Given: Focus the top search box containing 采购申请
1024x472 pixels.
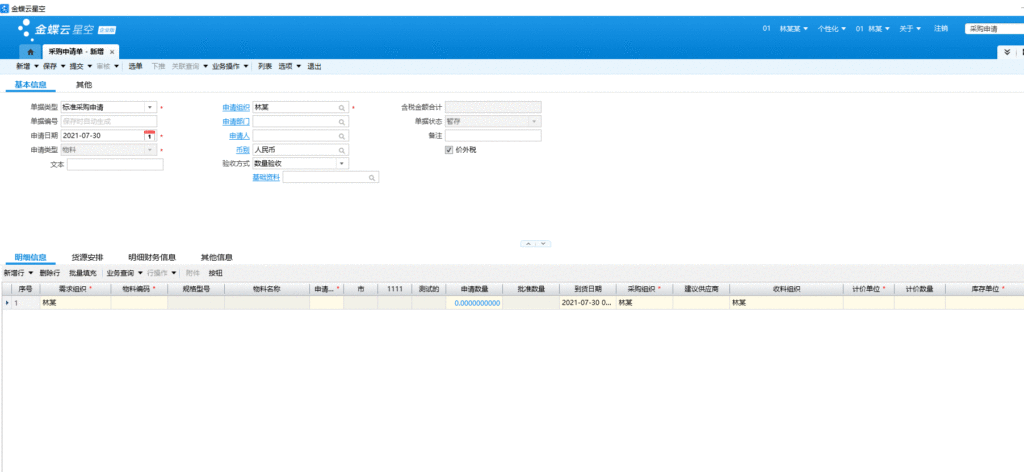Looking at the screenshot, I should pos(994,29).
